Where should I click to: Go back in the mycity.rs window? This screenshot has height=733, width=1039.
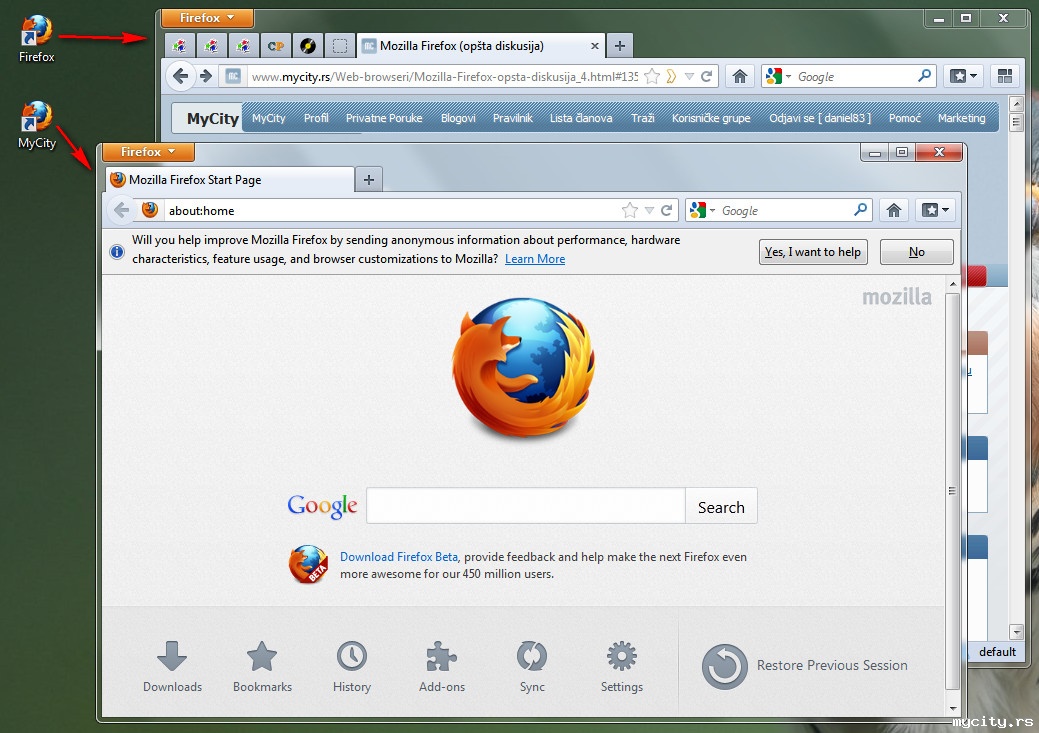[x=180, y=76]
